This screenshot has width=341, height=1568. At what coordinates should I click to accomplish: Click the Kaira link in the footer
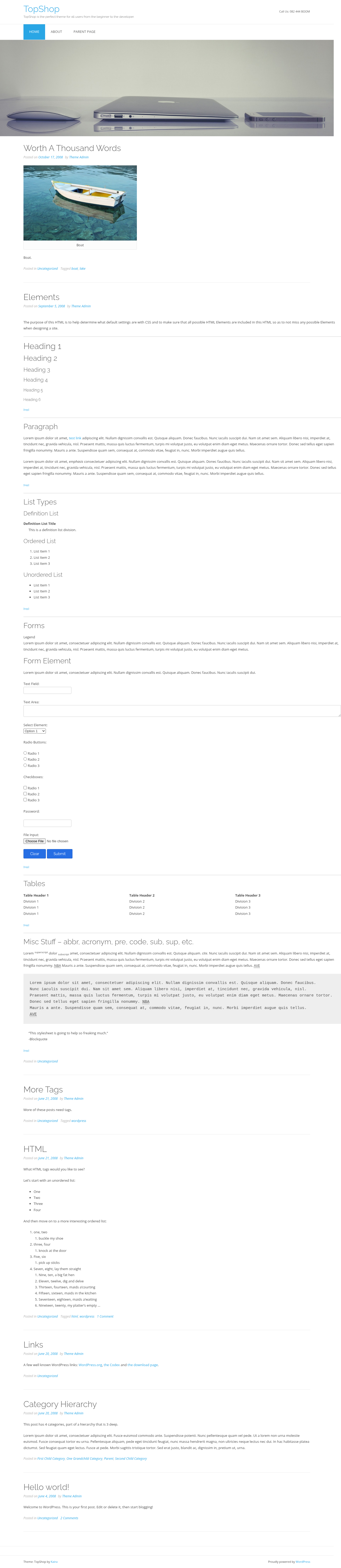tap(54, 1562)
